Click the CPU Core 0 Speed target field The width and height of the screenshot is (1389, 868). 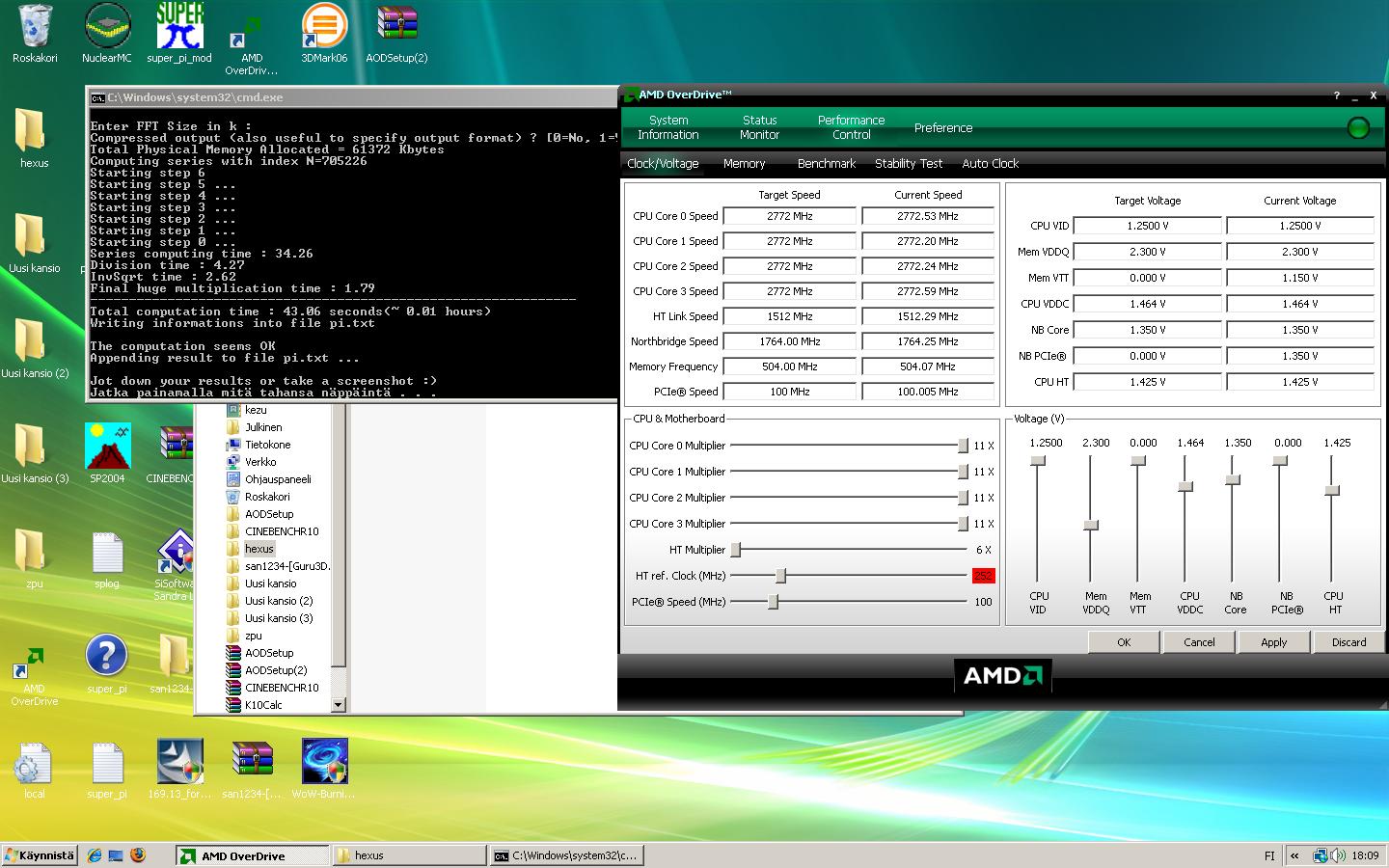point(790,217)
